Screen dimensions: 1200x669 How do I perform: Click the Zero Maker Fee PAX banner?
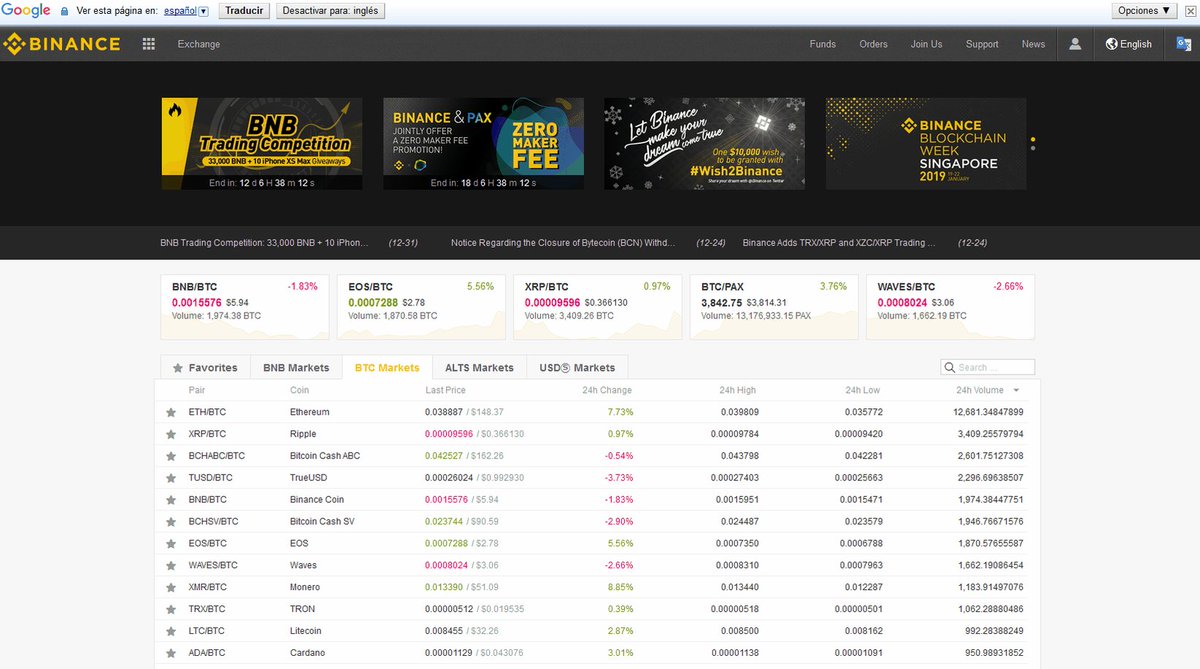coord(484,143)
